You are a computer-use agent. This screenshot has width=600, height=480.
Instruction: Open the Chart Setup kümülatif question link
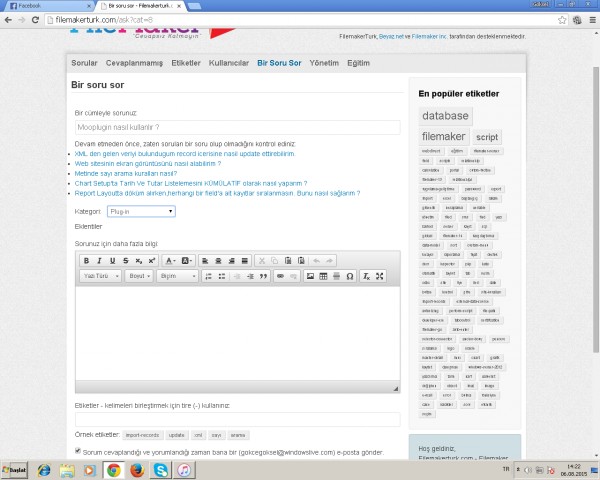click(x=191, y=184)
